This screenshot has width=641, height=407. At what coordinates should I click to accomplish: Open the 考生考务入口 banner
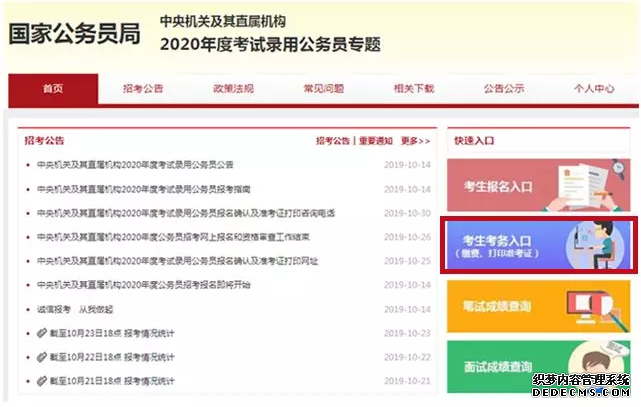pos(539,245)
